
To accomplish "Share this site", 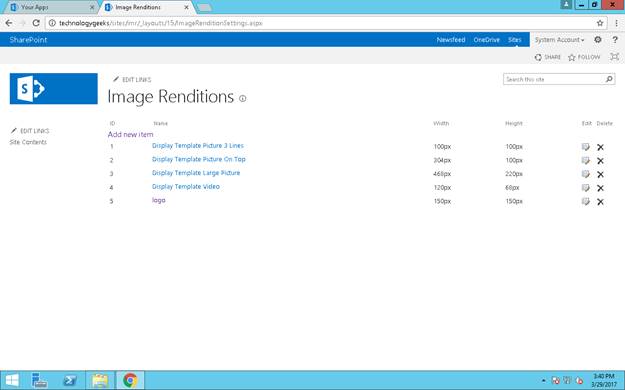I will coord(548,57).
